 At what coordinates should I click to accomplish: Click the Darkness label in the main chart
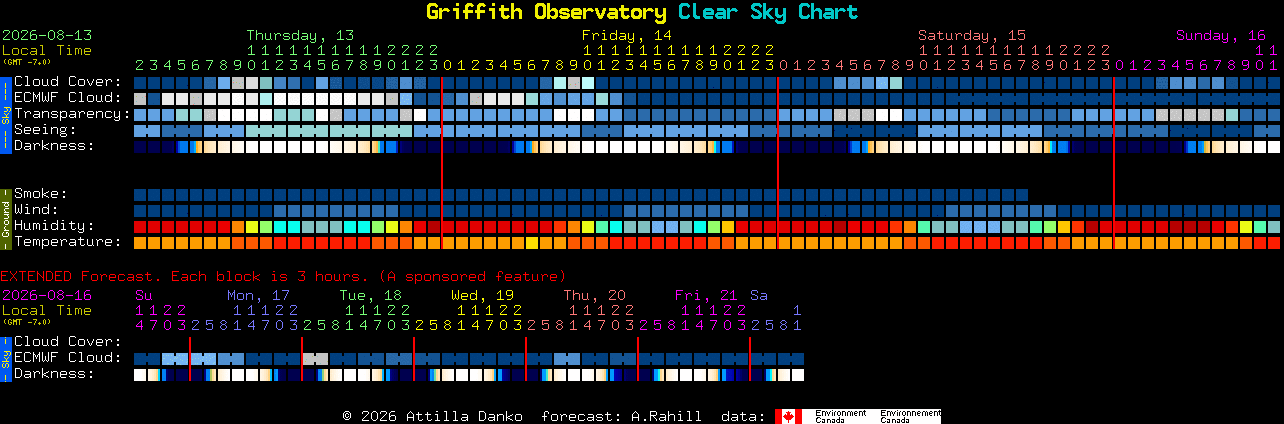pyautogui.click(x=54, y=145)
